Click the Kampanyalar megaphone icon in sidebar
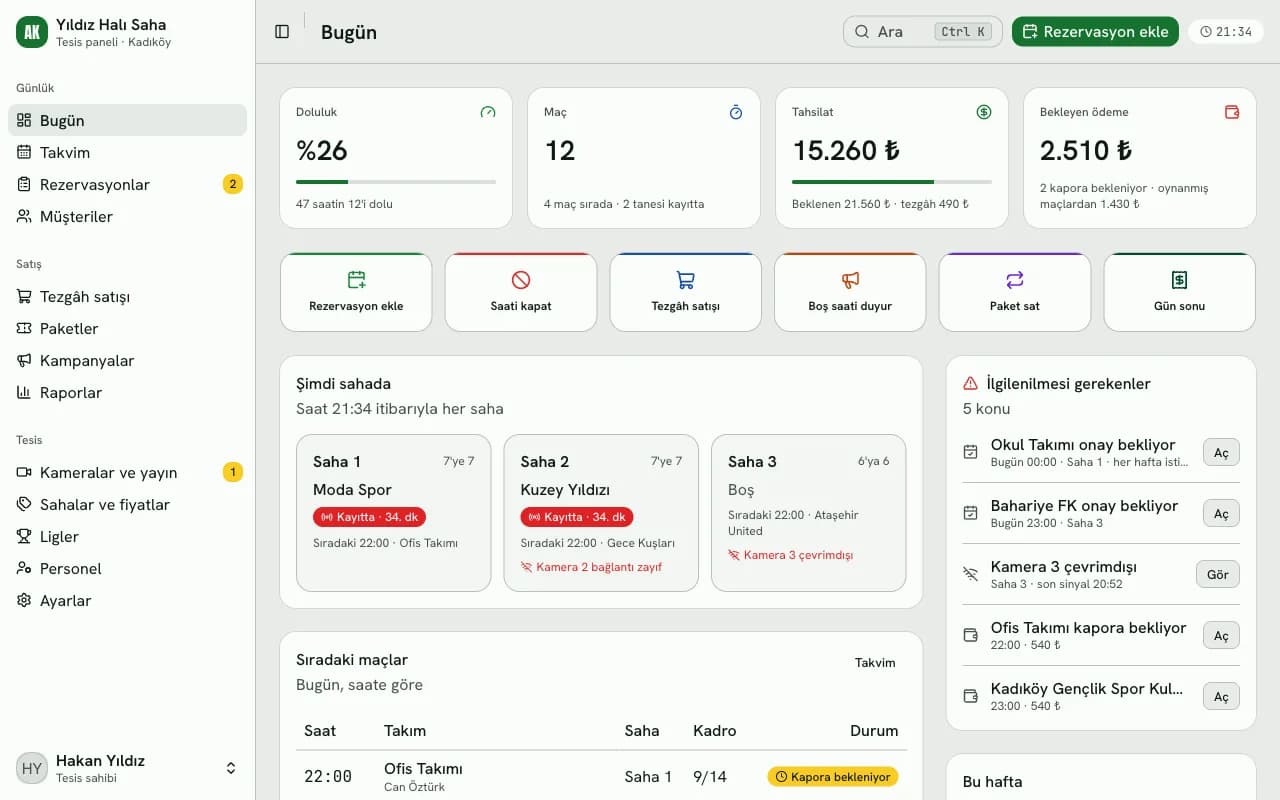This screenshot has width=1280, height=800. (24, 360)
